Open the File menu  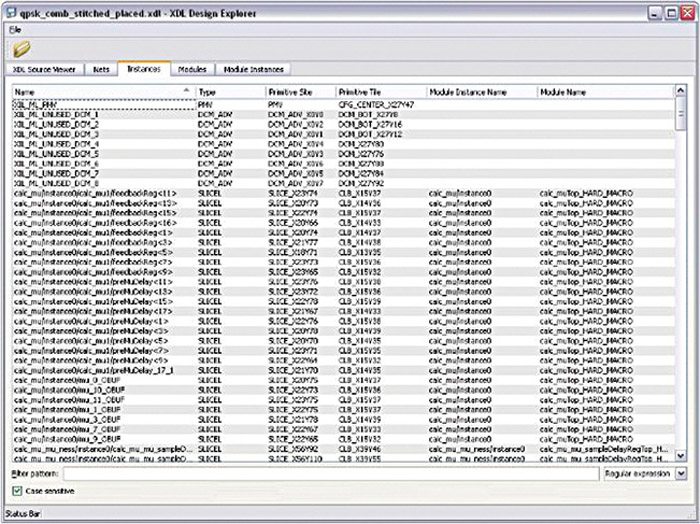coord(15,29)
